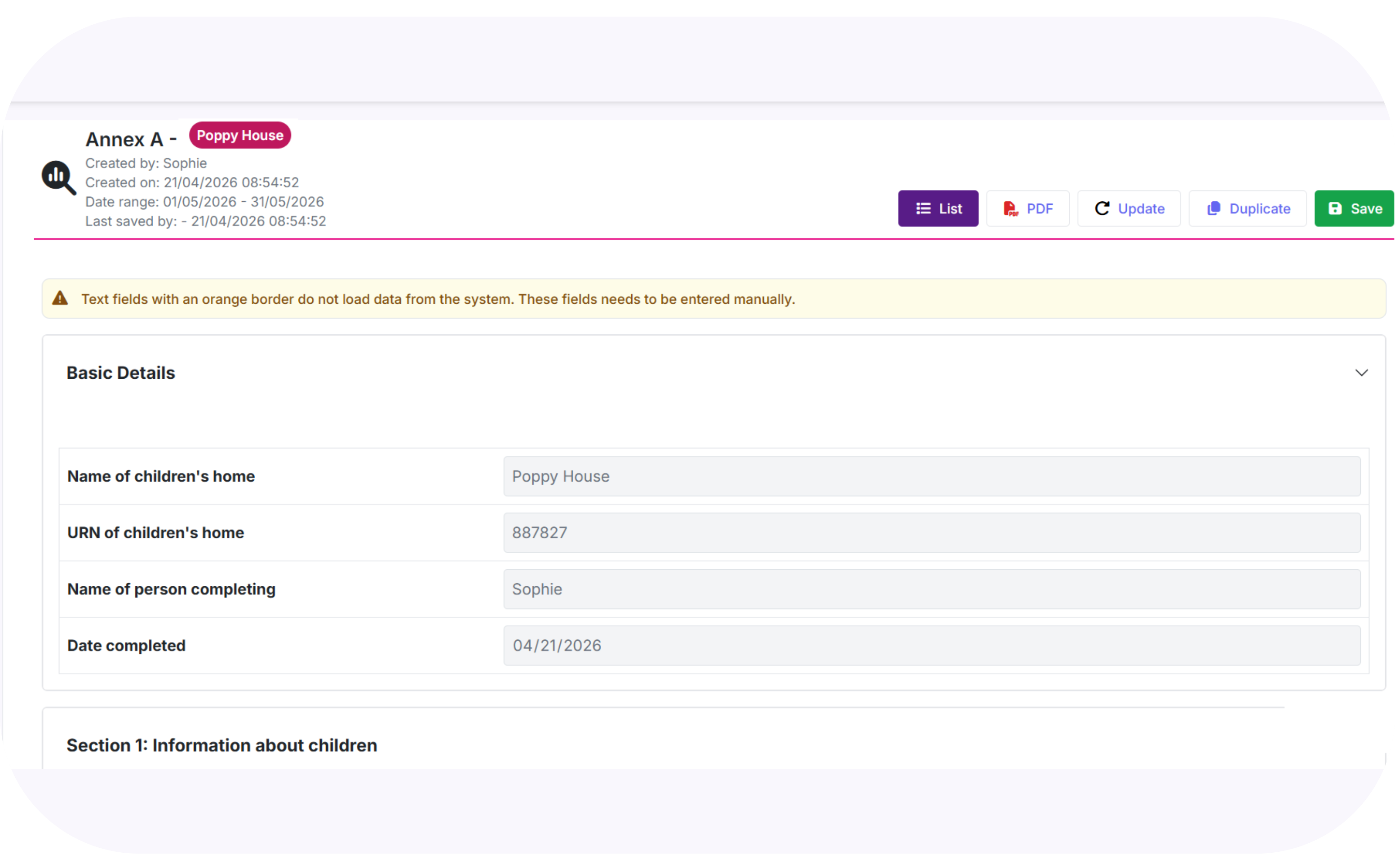
Task: Go back via the List button label
Action: [x=950, y=208]
